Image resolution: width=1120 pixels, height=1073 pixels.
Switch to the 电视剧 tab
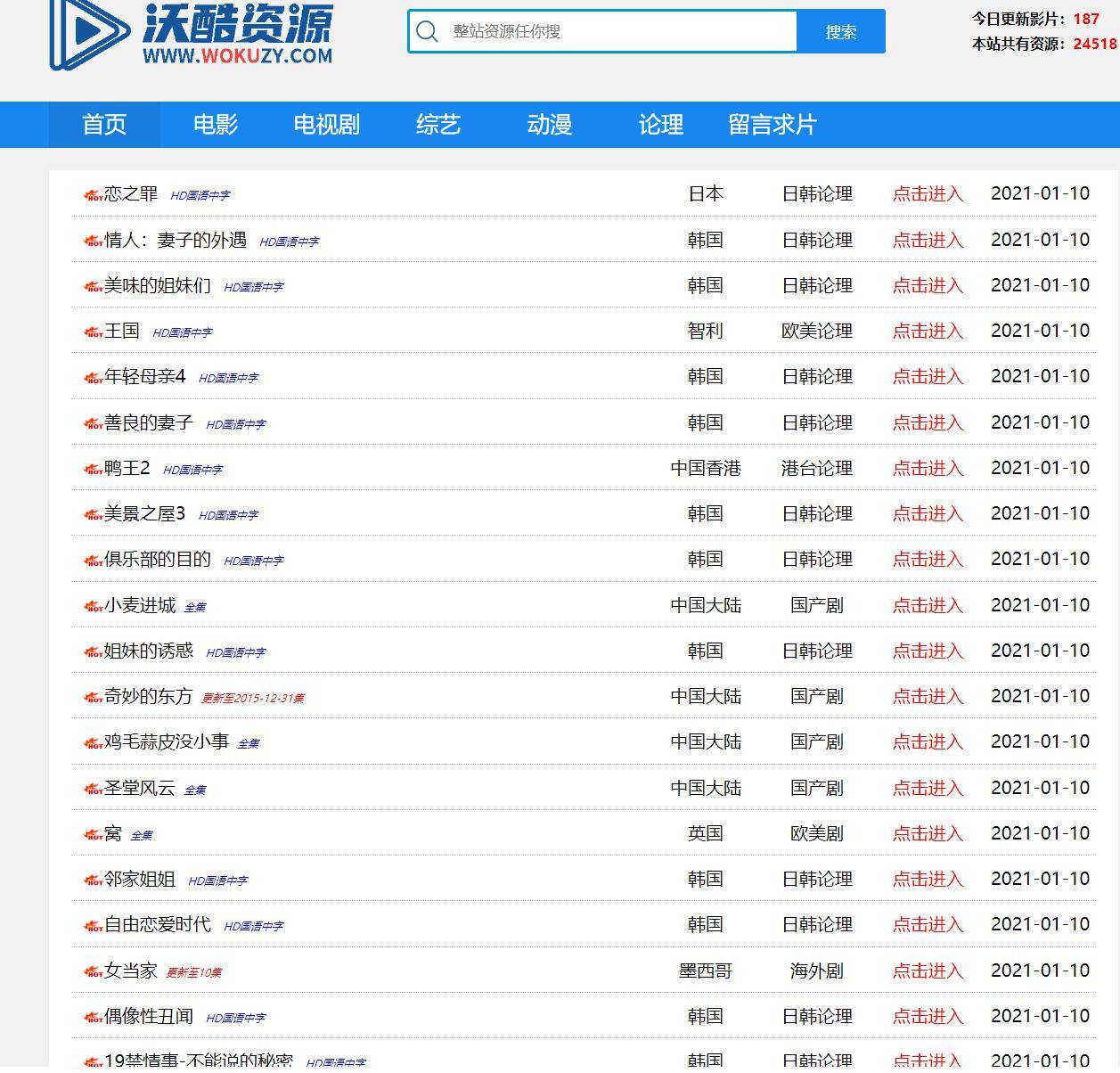coord(327,125)
